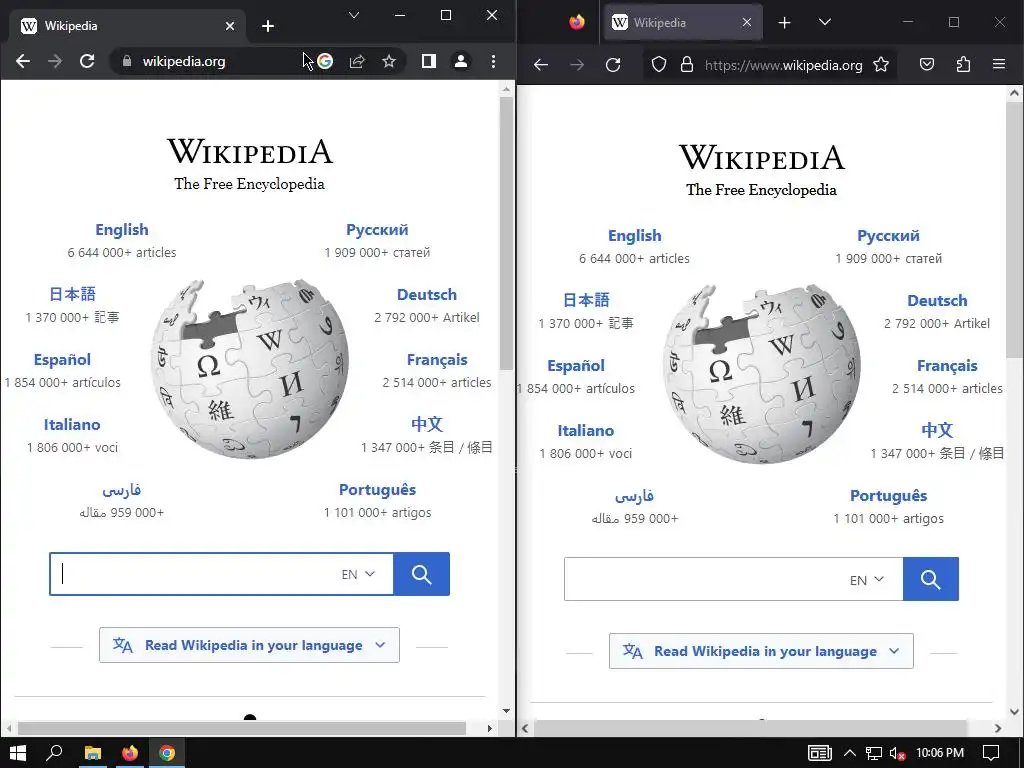Show hidden system tray icons

(850, 753)
